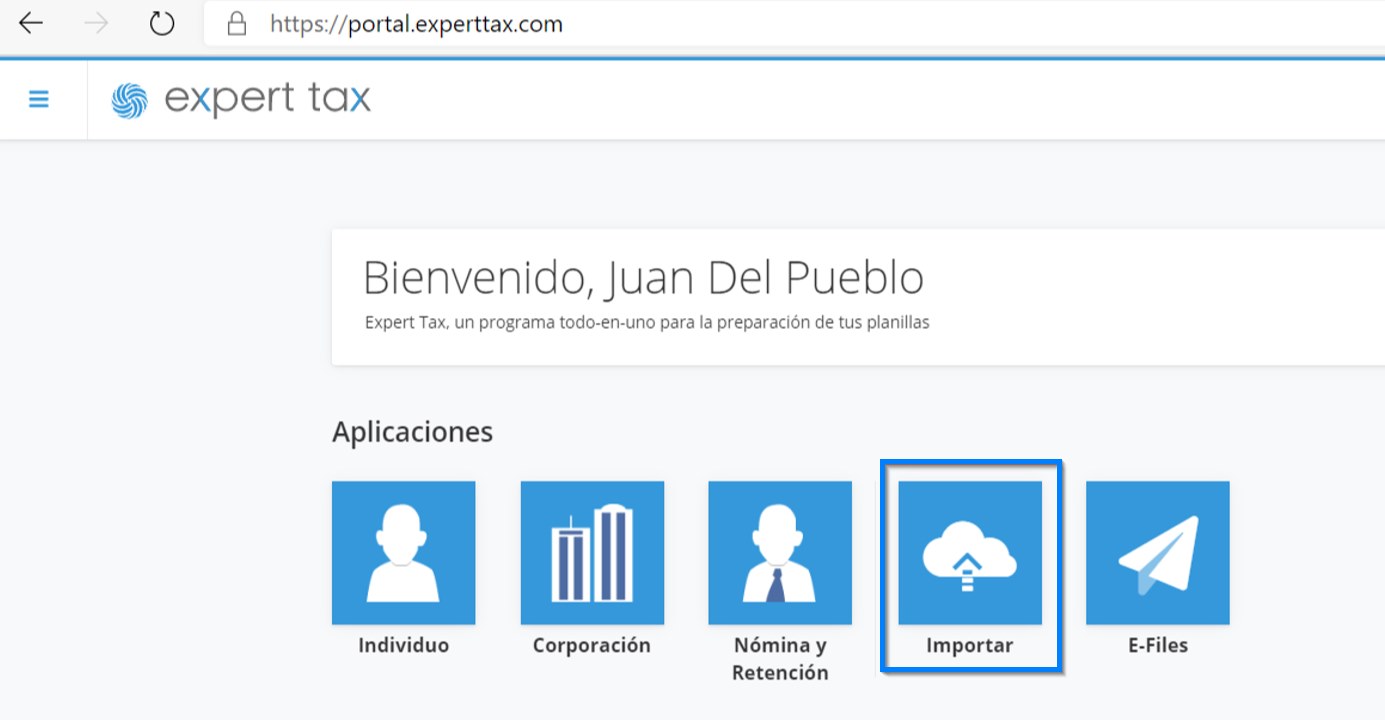Click the Corporación label
Viewport: 1385px width, 720px height.
[x=592, y=645]
